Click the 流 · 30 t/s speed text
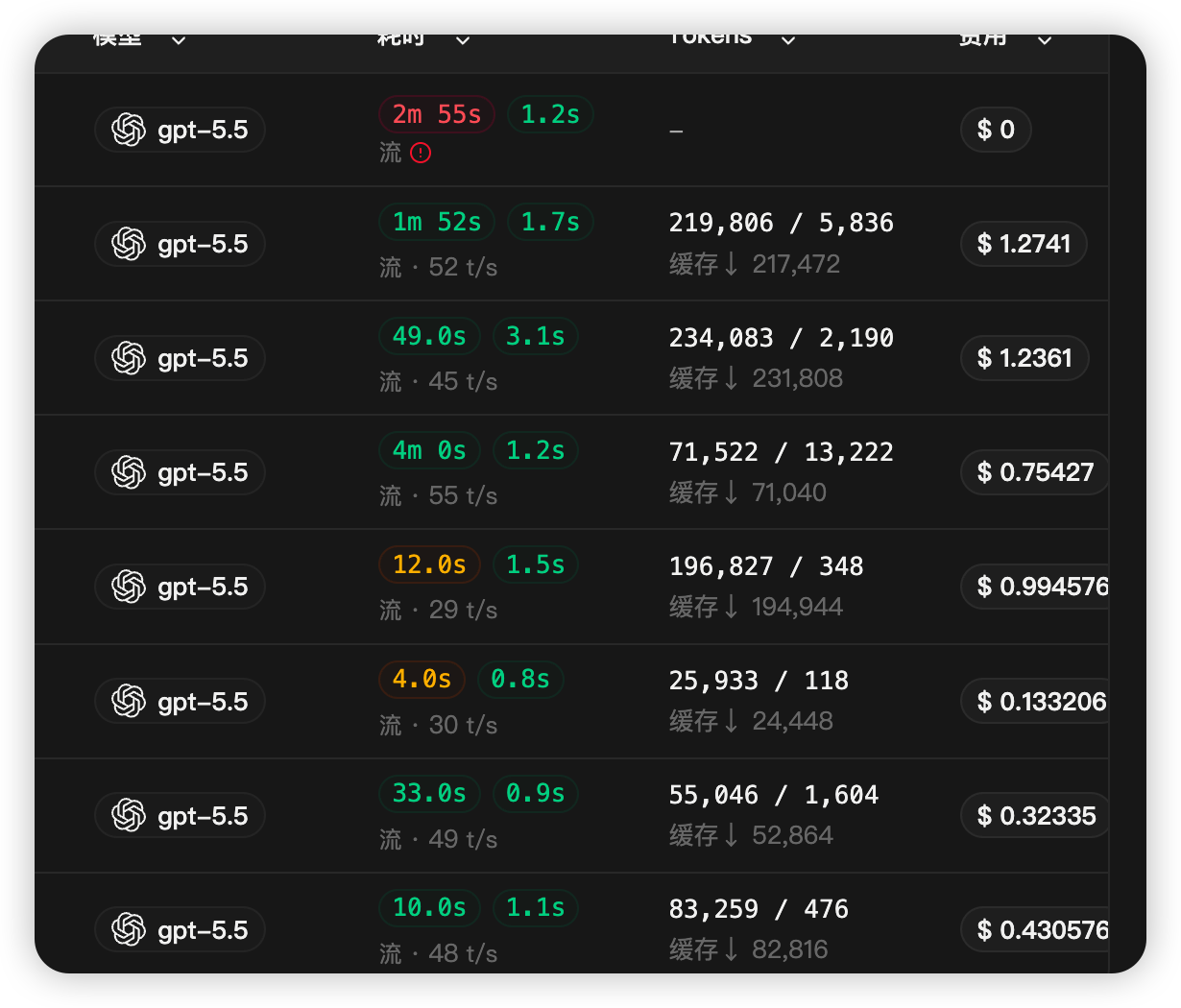The image size is (1181, 1008). (x=439, y=725)
